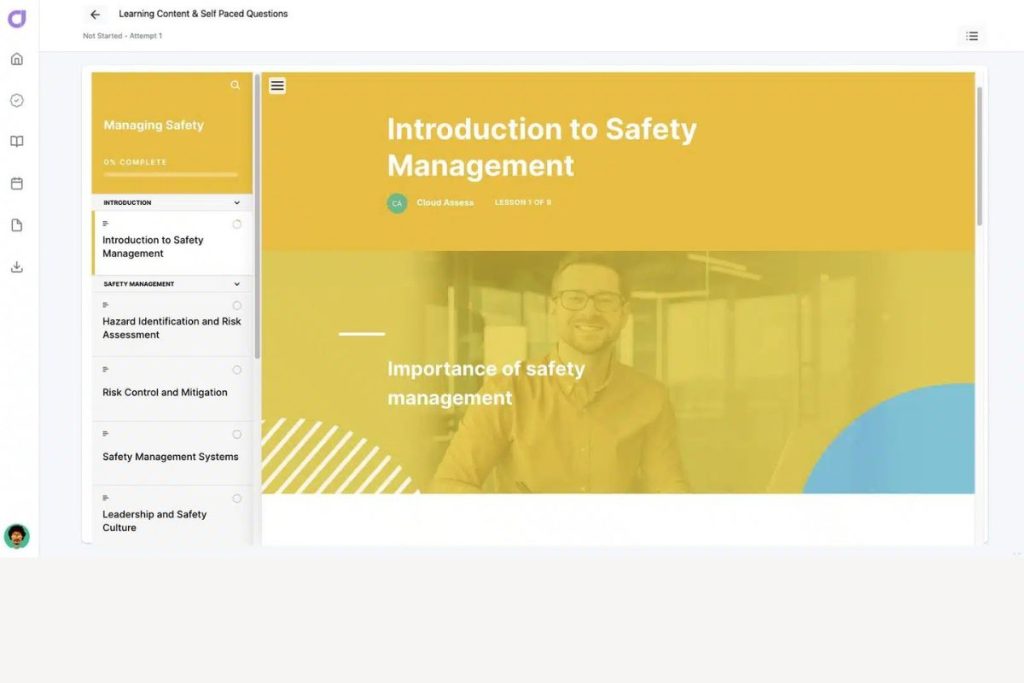Image resolution: width=1024 pixels, height=683 pixels.
Task: Click completion circle for Safety Management Systems
Action: 237,434
